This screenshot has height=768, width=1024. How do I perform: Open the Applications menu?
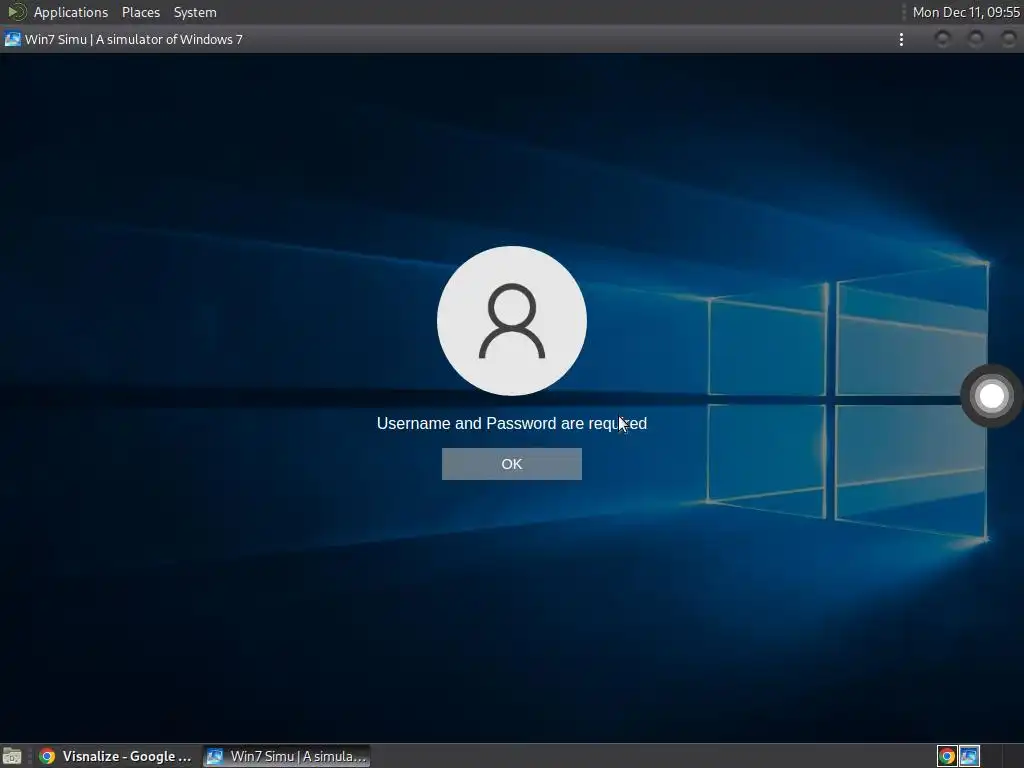[71, 12]
